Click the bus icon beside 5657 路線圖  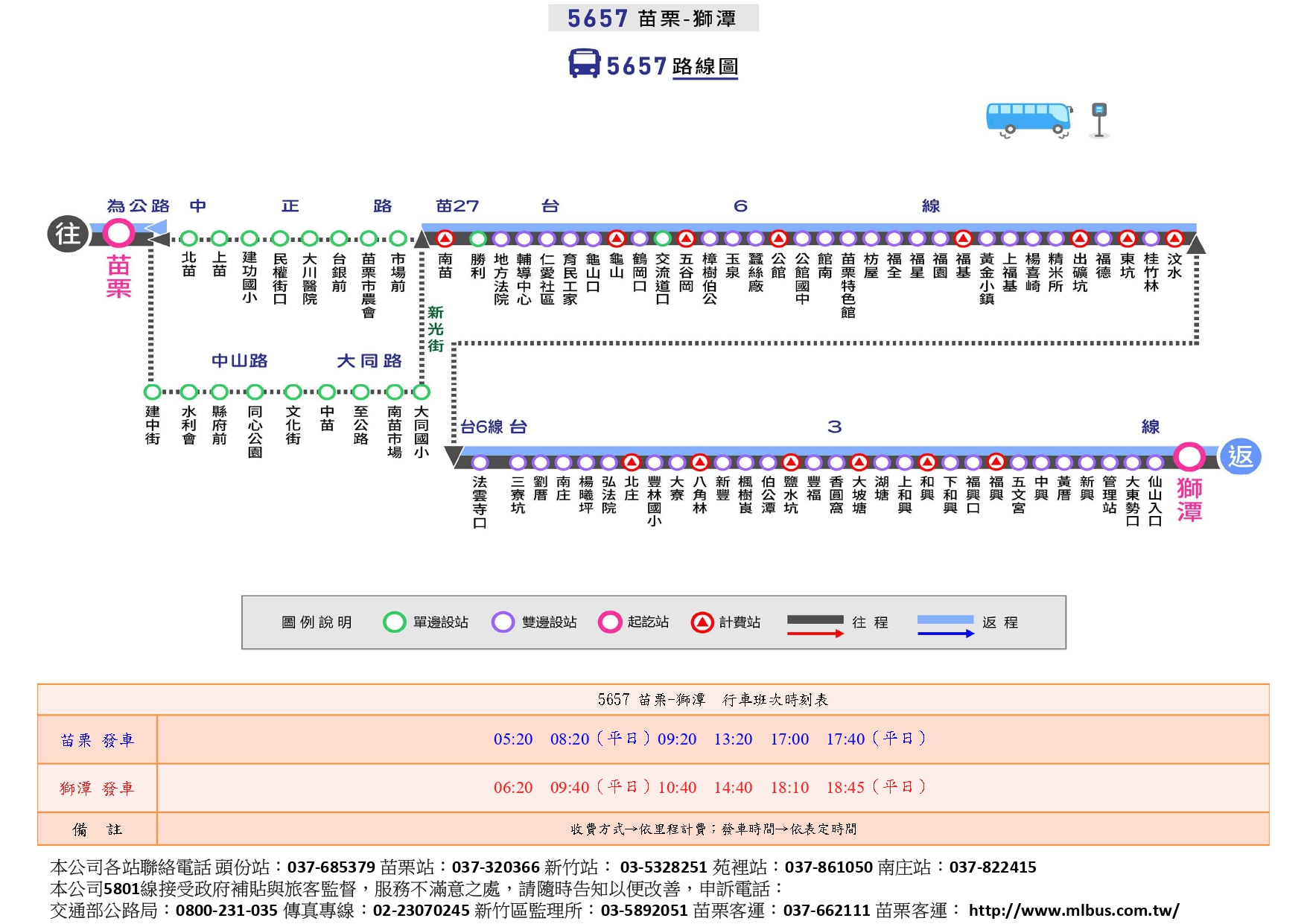pos(584,64)
